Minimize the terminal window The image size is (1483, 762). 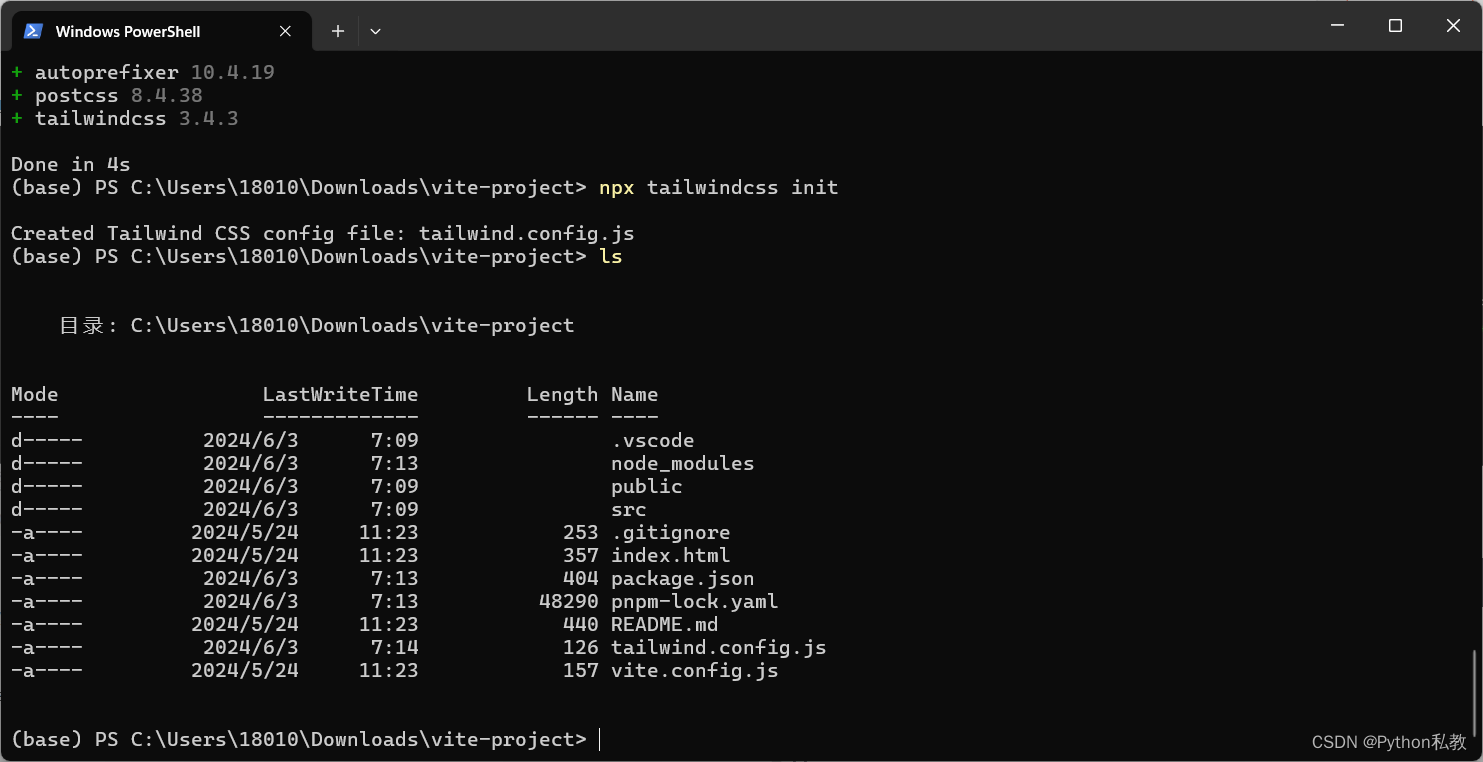[1337, 26]
